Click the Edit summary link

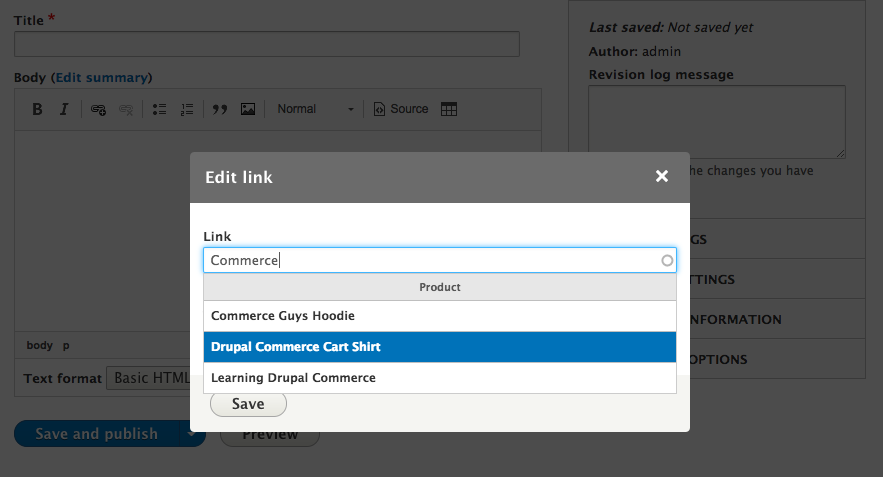point(101,77)
